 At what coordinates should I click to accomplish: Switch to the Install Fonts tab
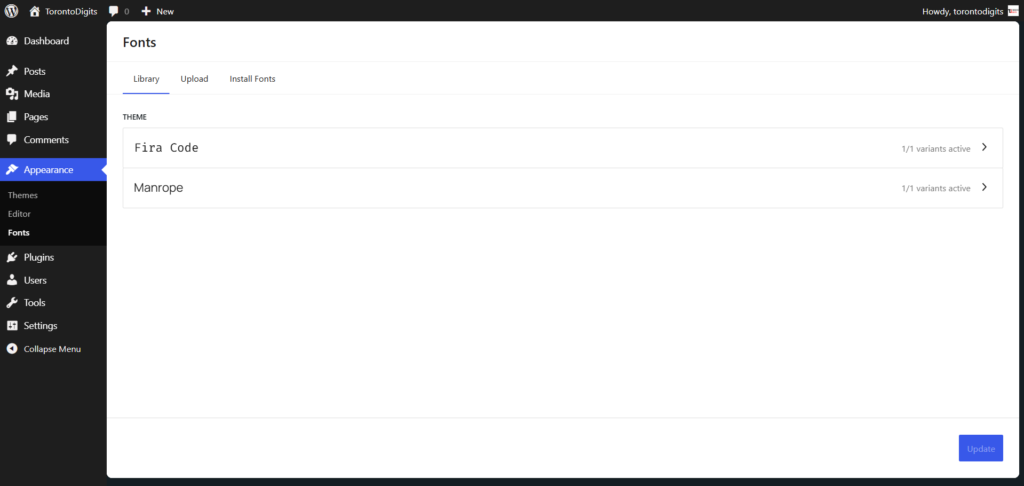(252, 79)
